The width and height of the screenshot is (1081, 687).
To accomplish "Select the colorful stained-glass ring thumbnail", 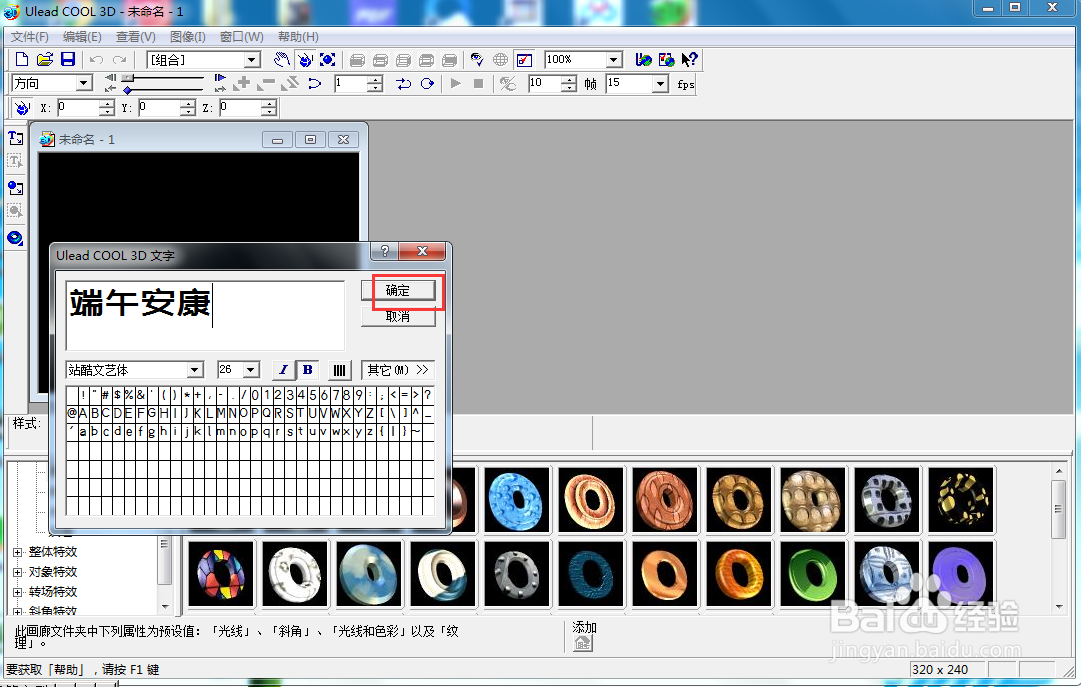I will tap(221, 574).
